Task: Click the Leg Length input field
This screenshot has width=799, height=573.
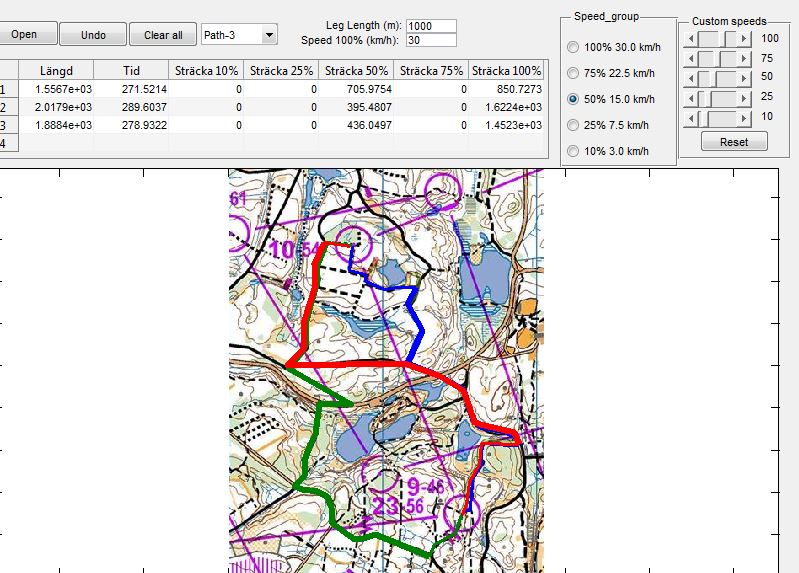Action: click(x=431, y=26)
